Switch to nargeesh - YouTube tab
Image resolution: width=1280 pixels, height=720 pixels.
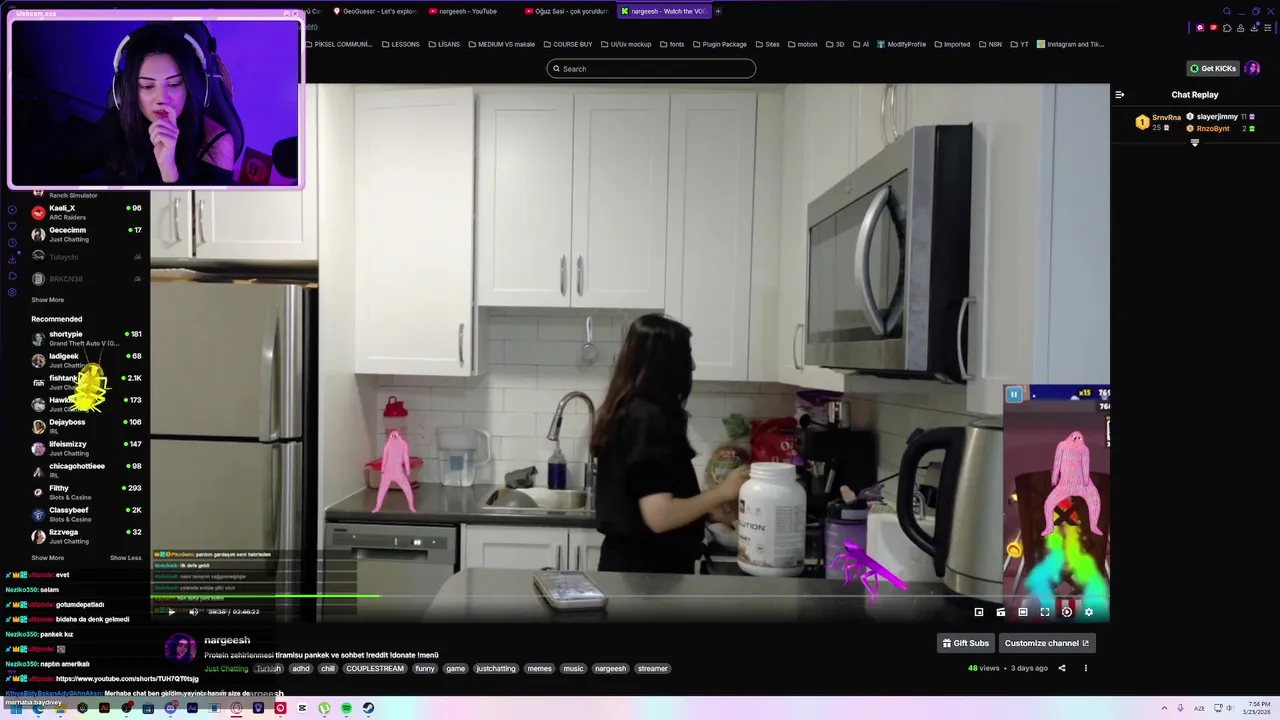(468, 11)
